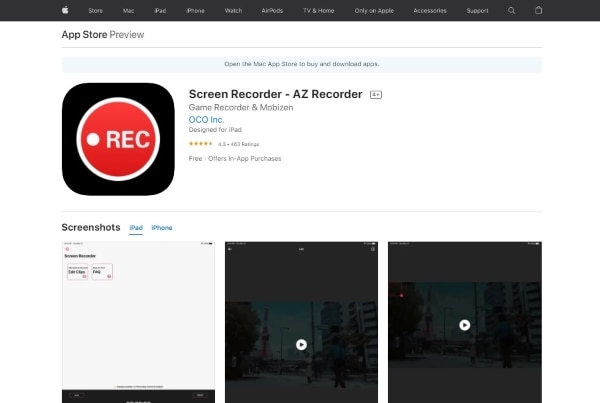Open the iPad menu in navigation
The image size is (600, 403).
[160, 11]
